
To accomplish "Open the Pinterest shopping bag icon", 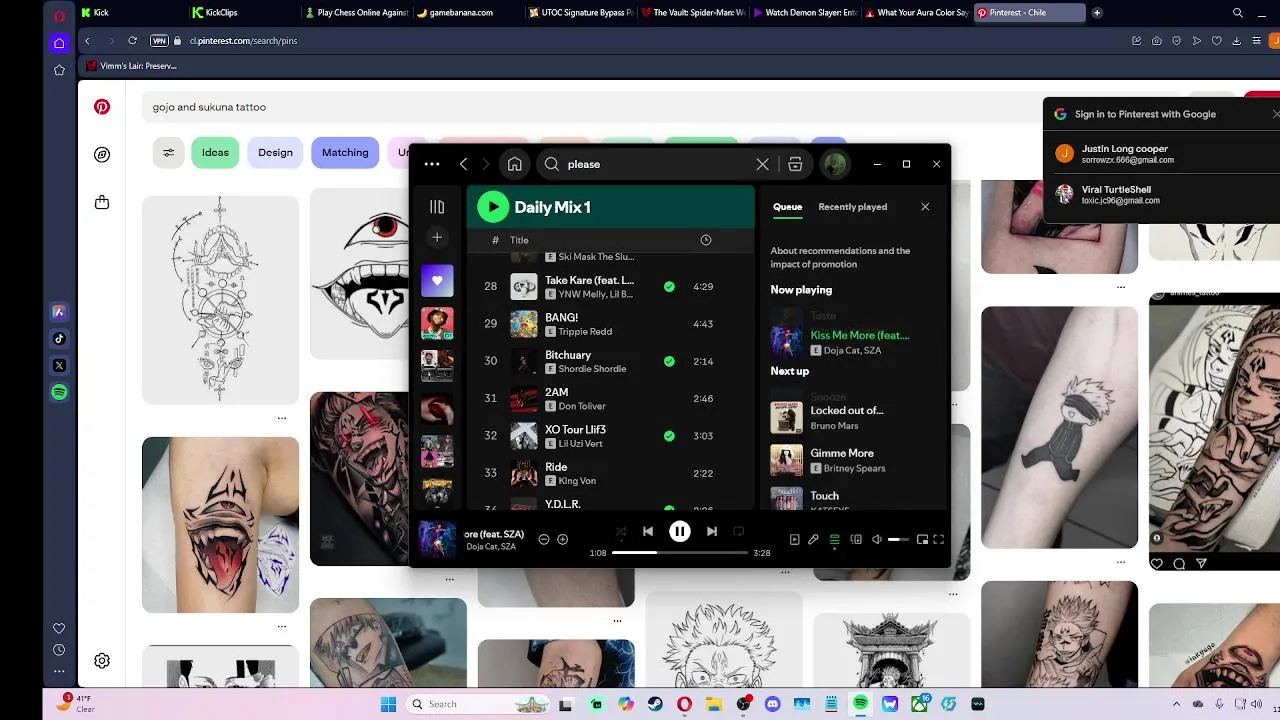I will tap(102, 202).
